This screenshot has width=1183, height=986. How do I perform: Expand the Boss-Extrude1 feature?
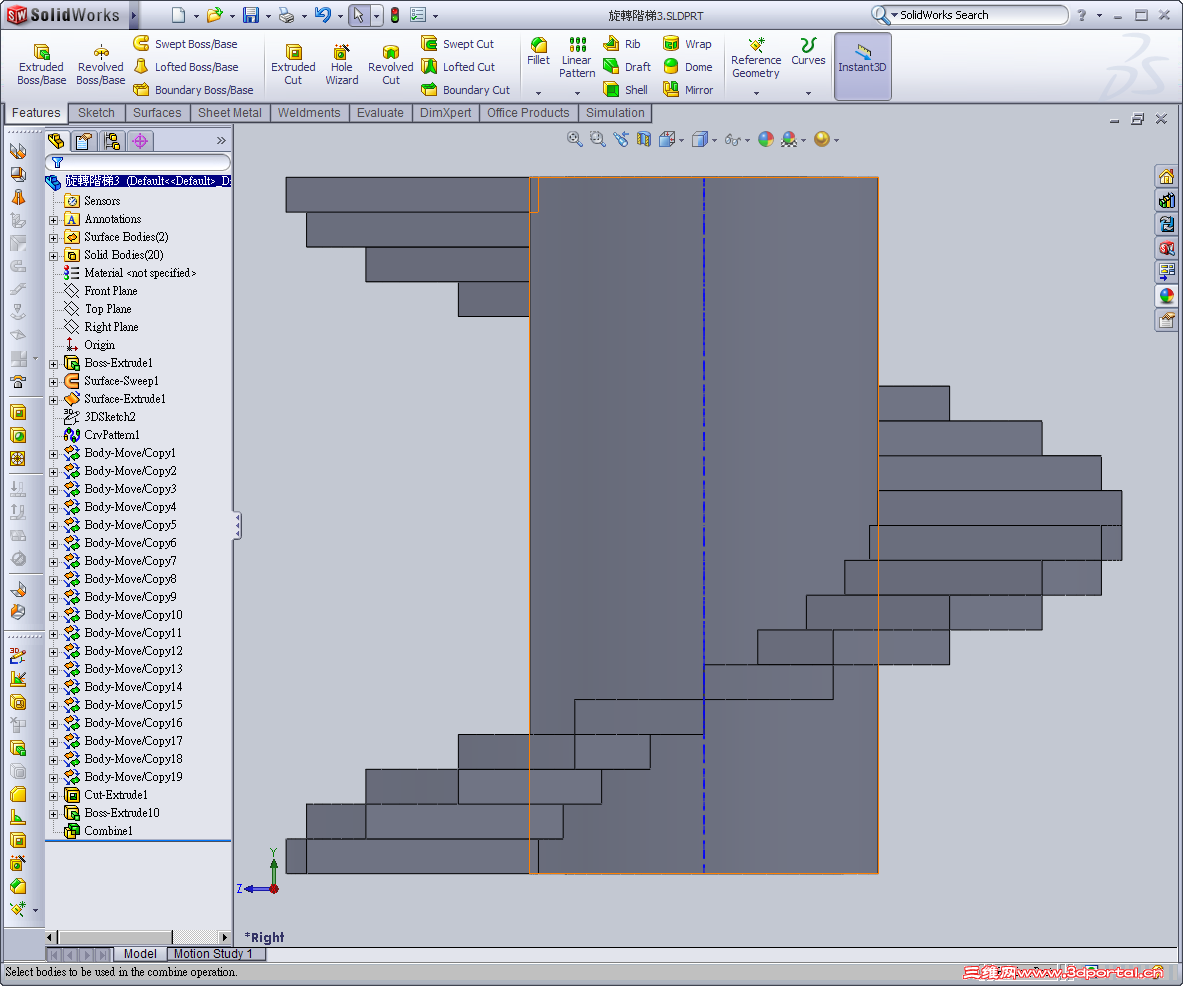pyautogui.click(x=54, y=364)
